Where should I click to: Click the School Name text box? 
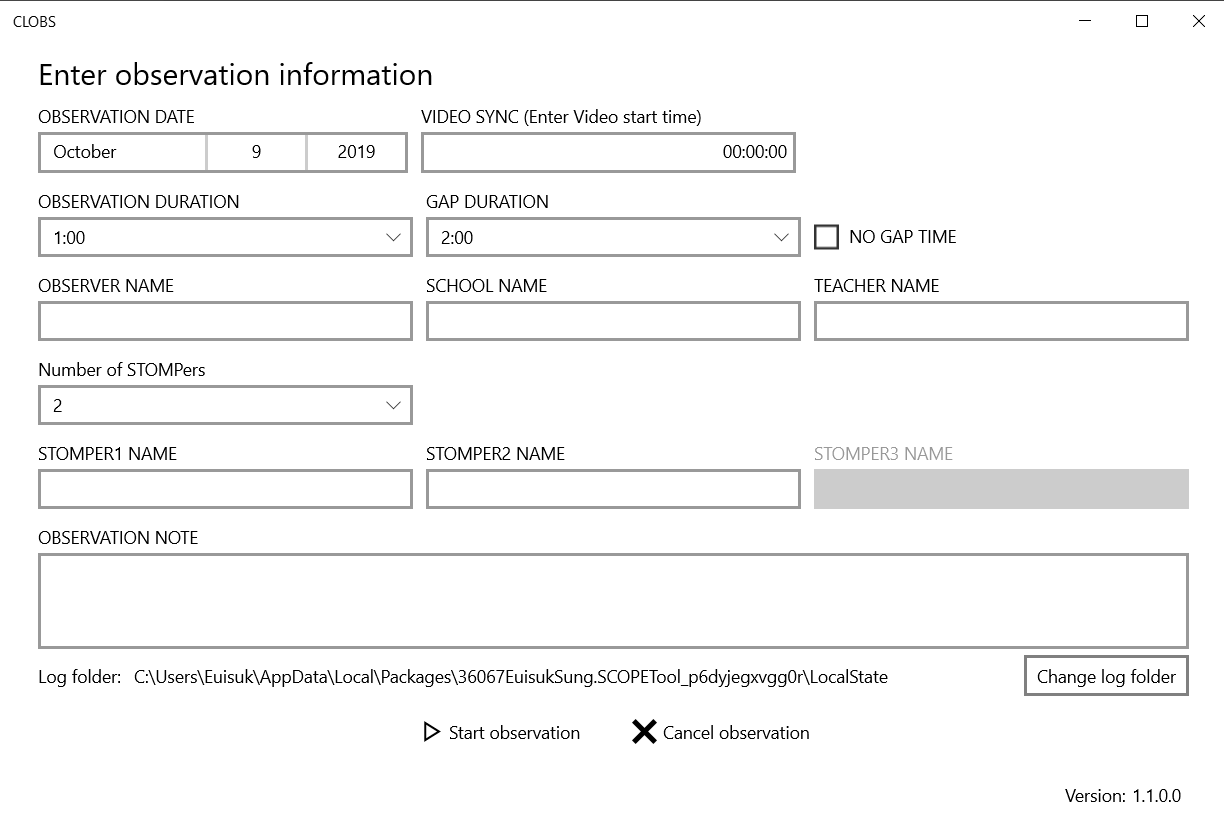coord(613,321)
